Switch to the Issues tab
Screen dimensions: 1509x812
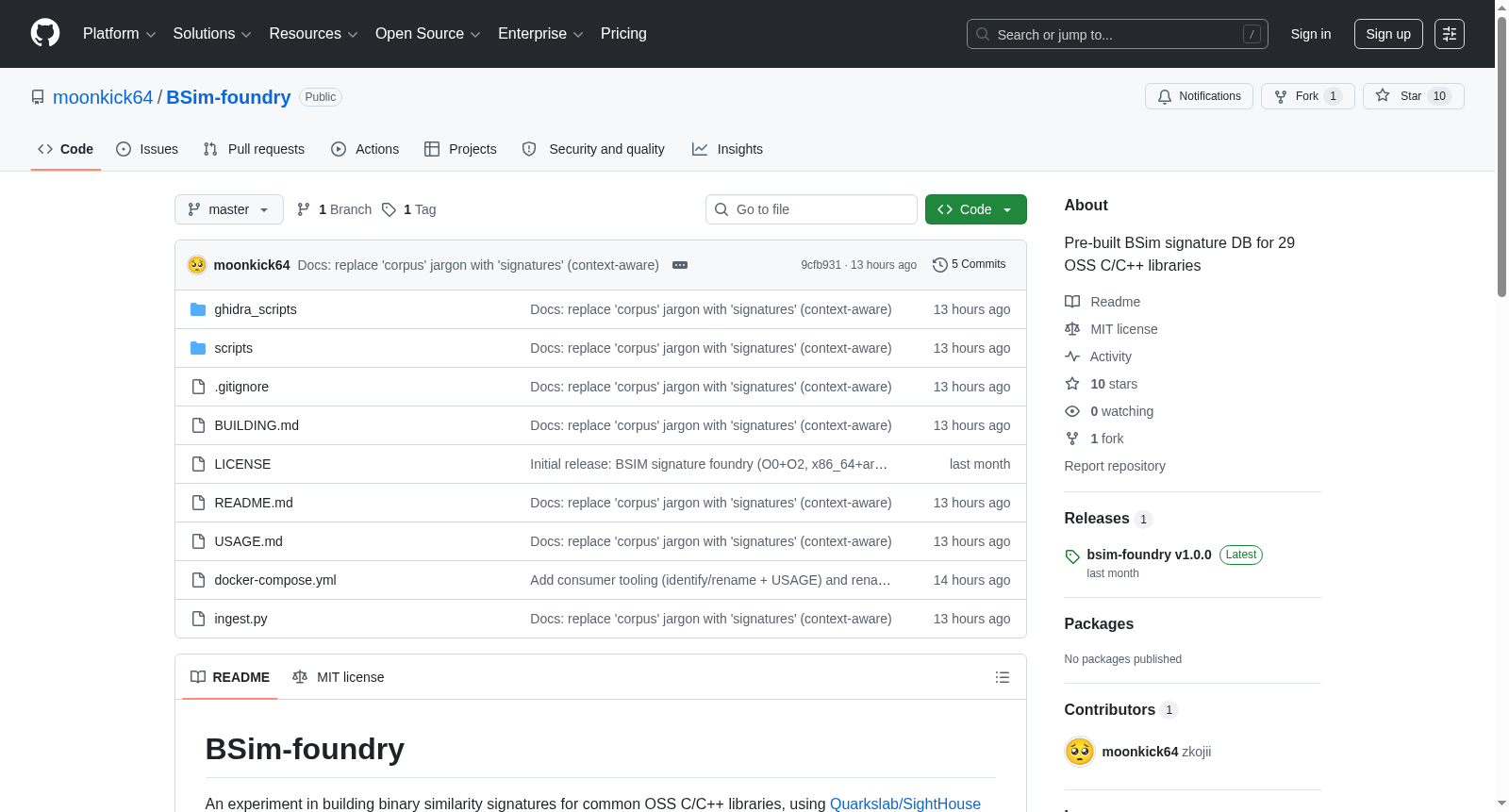pos(147,149)
